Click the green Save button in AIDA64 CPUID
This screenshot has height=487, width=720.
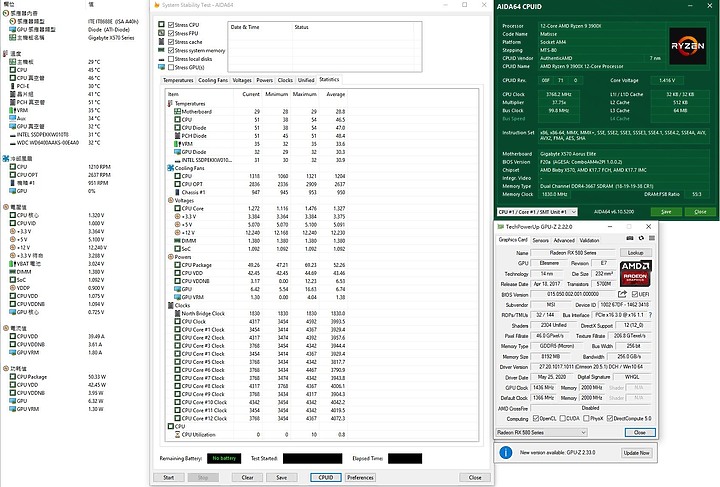point(666,212)
